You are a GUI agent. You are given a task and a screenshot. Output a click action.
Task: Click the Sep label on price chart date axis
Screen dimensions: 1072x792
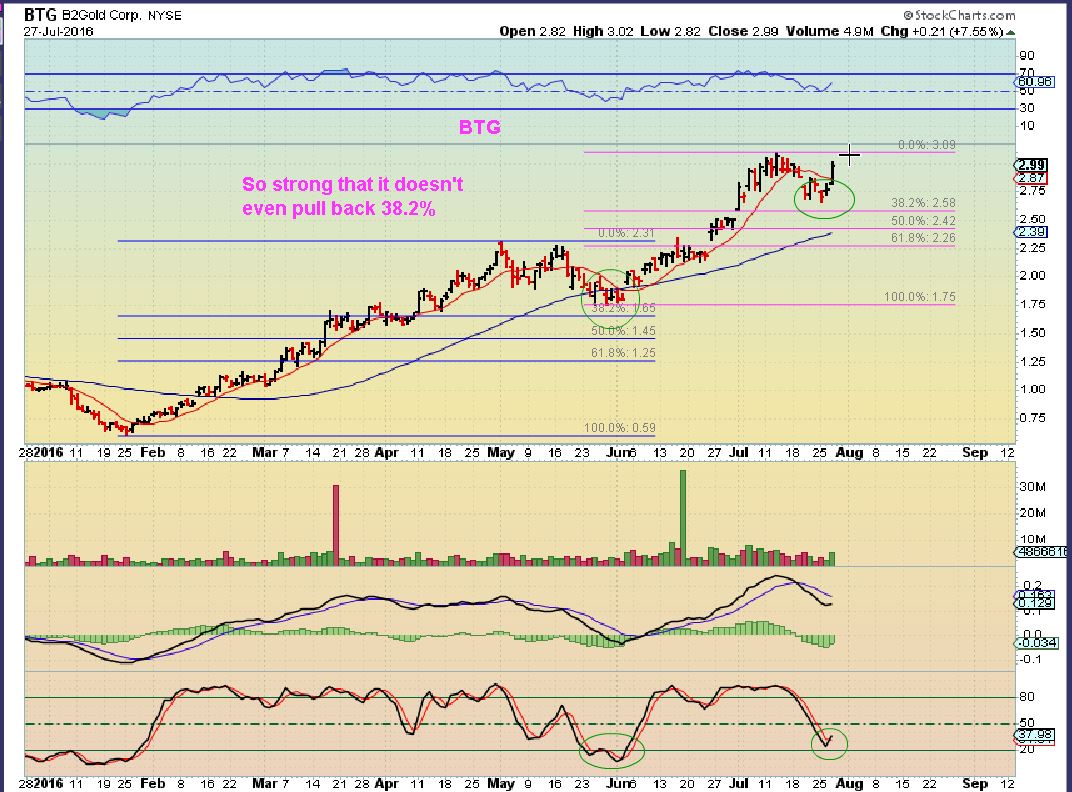[975, 453]
